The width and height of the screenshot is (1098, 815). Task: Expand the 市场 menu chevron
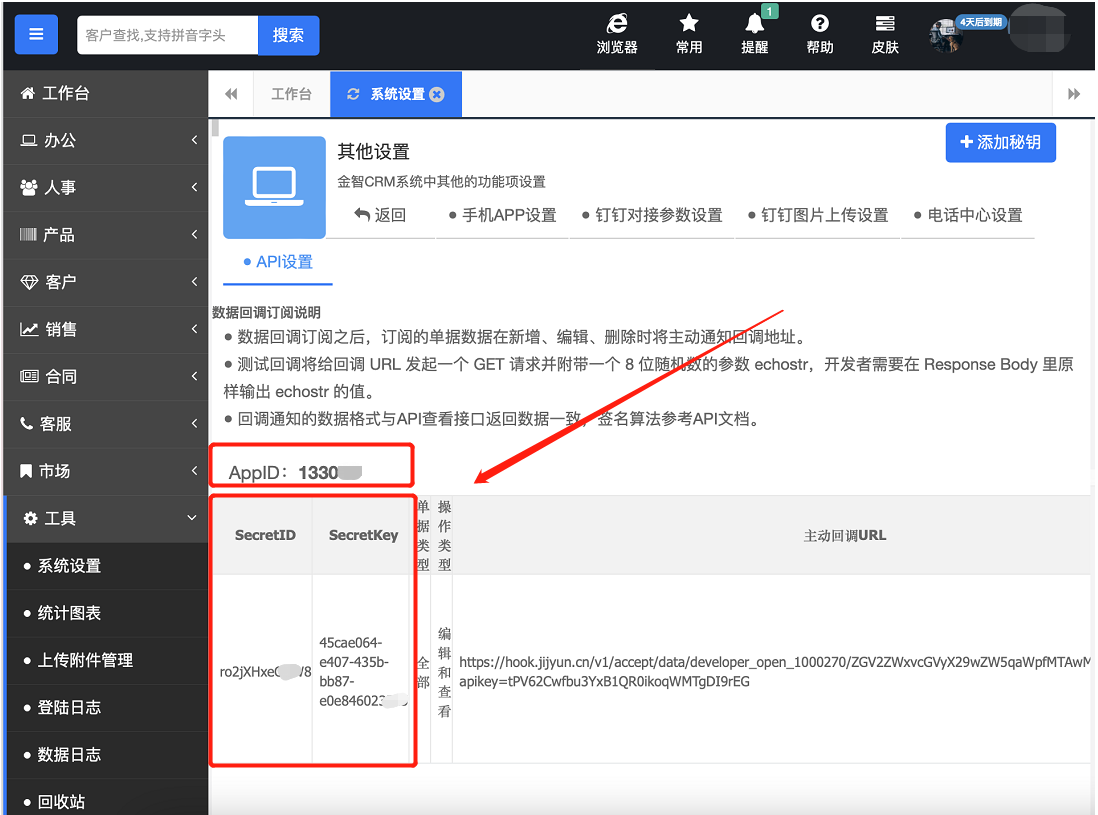[x=194, y=471]
